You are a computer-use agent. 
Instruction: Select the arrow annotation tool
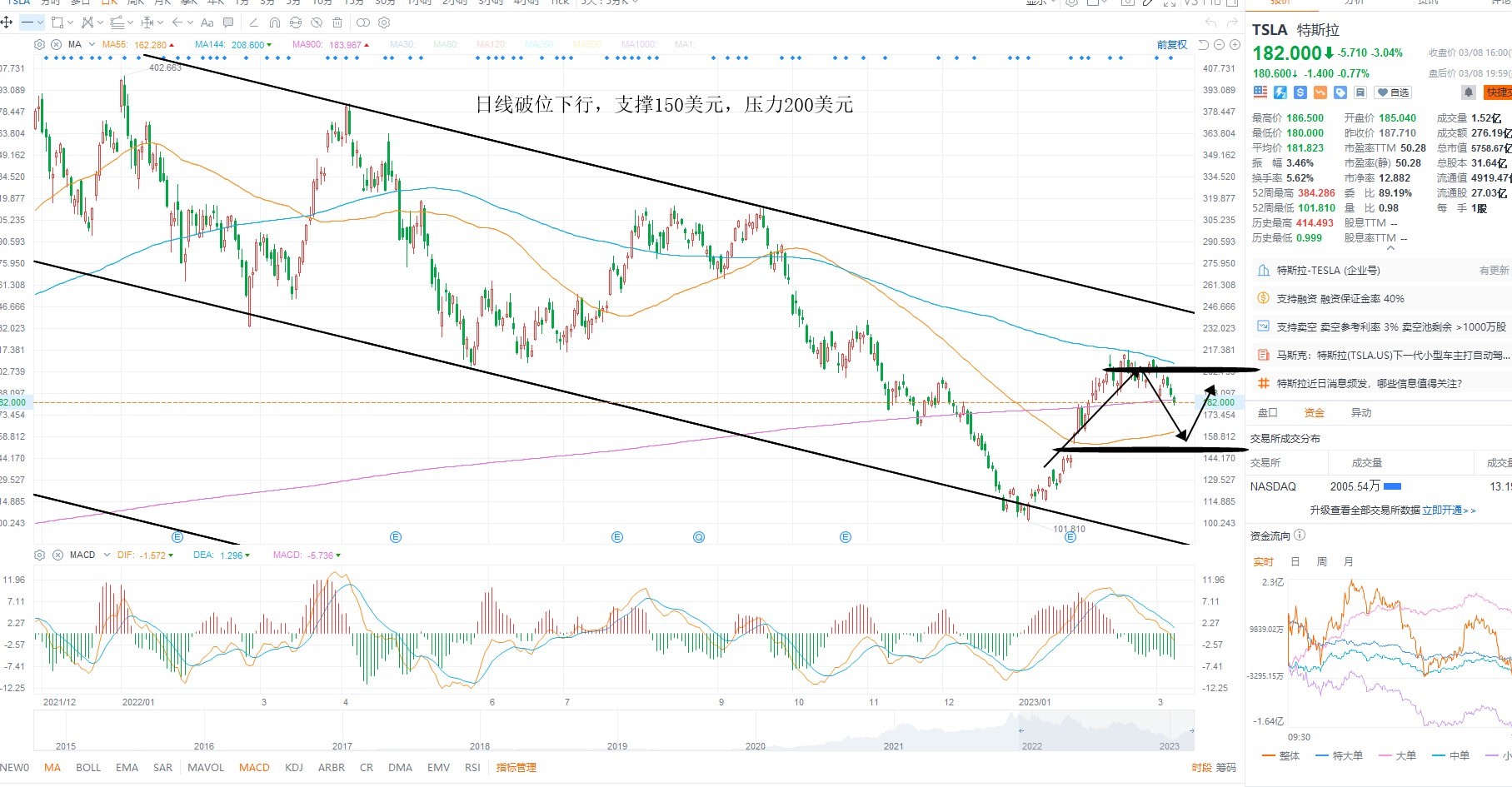177,22
